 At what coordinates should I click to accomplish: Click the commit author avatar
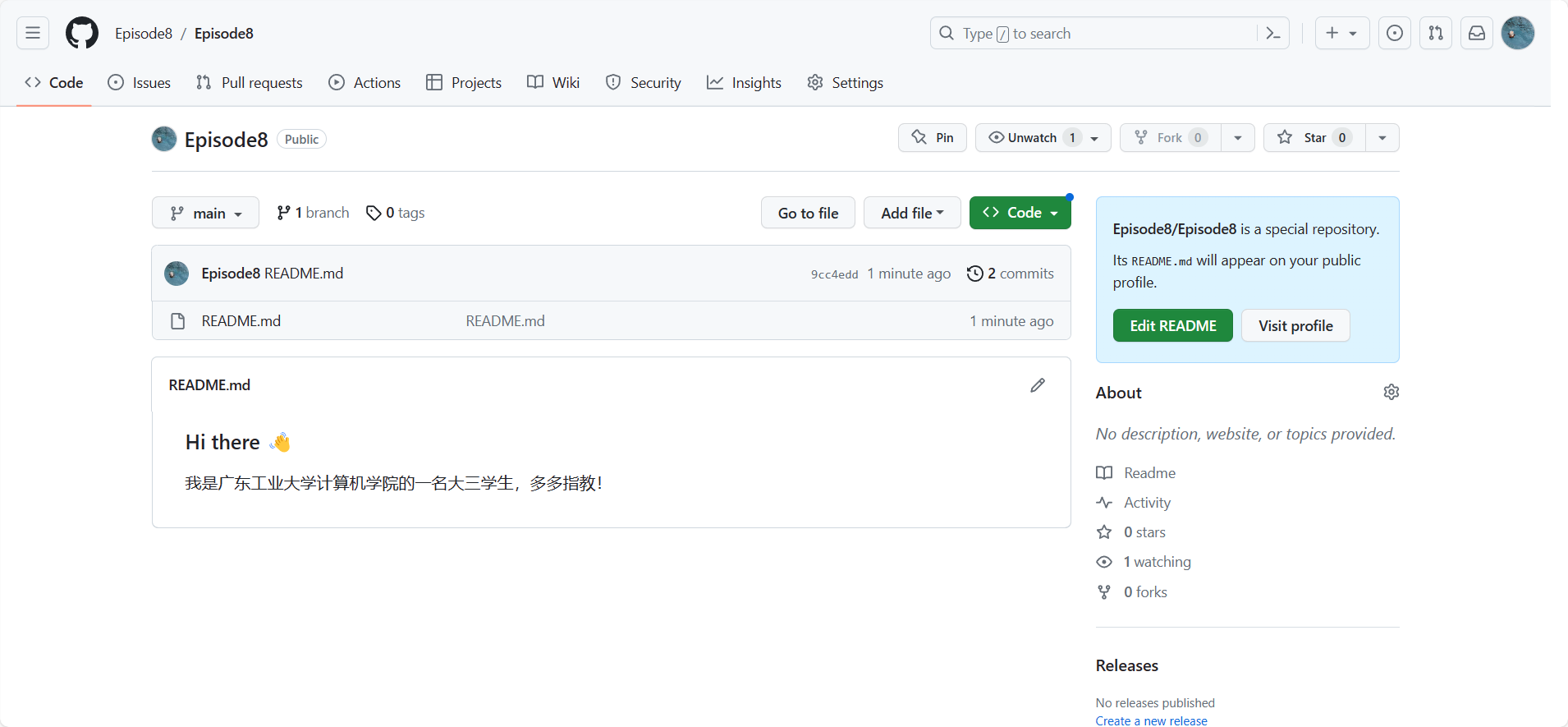[177, 274]
